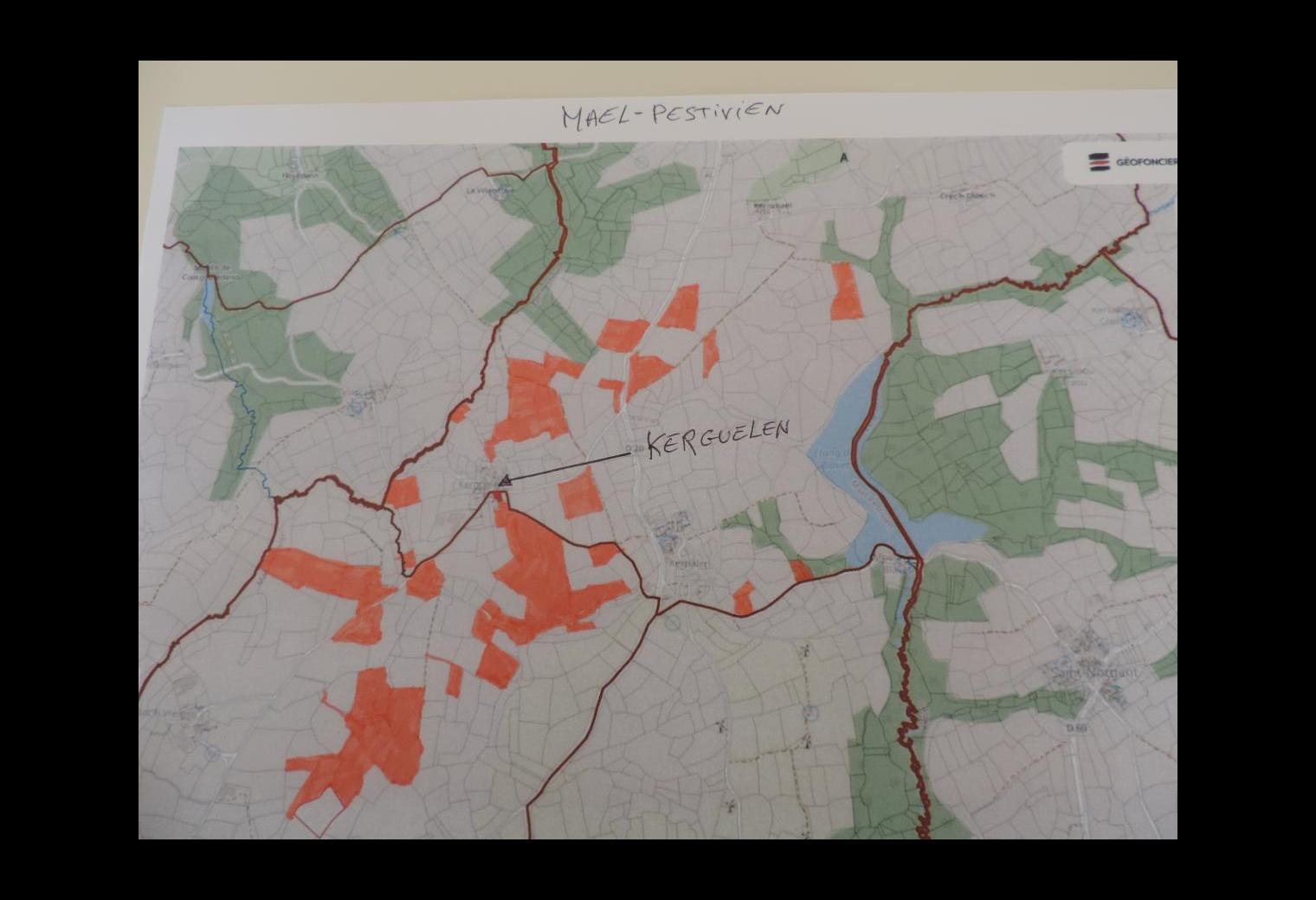Screen dimensions: 1316x900
Task: Click the black 'A' marker near the top of the map
Action: click(842, 158)
